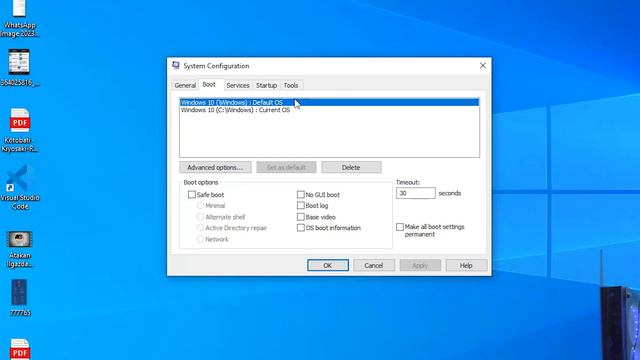Launch Visual Studio Code from desktop

click(20, 188)
